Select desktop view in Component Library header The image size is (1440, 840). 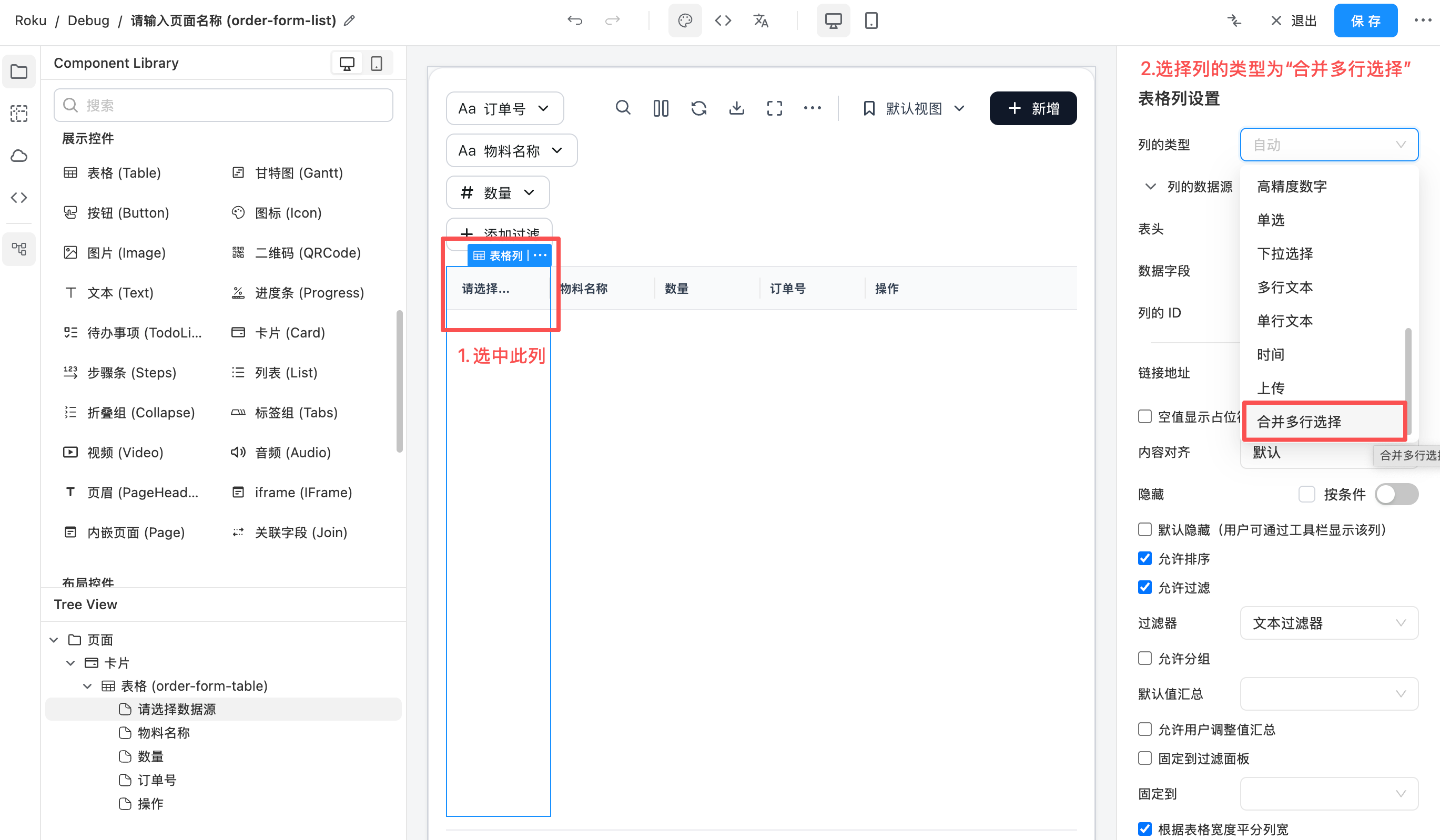347,64
